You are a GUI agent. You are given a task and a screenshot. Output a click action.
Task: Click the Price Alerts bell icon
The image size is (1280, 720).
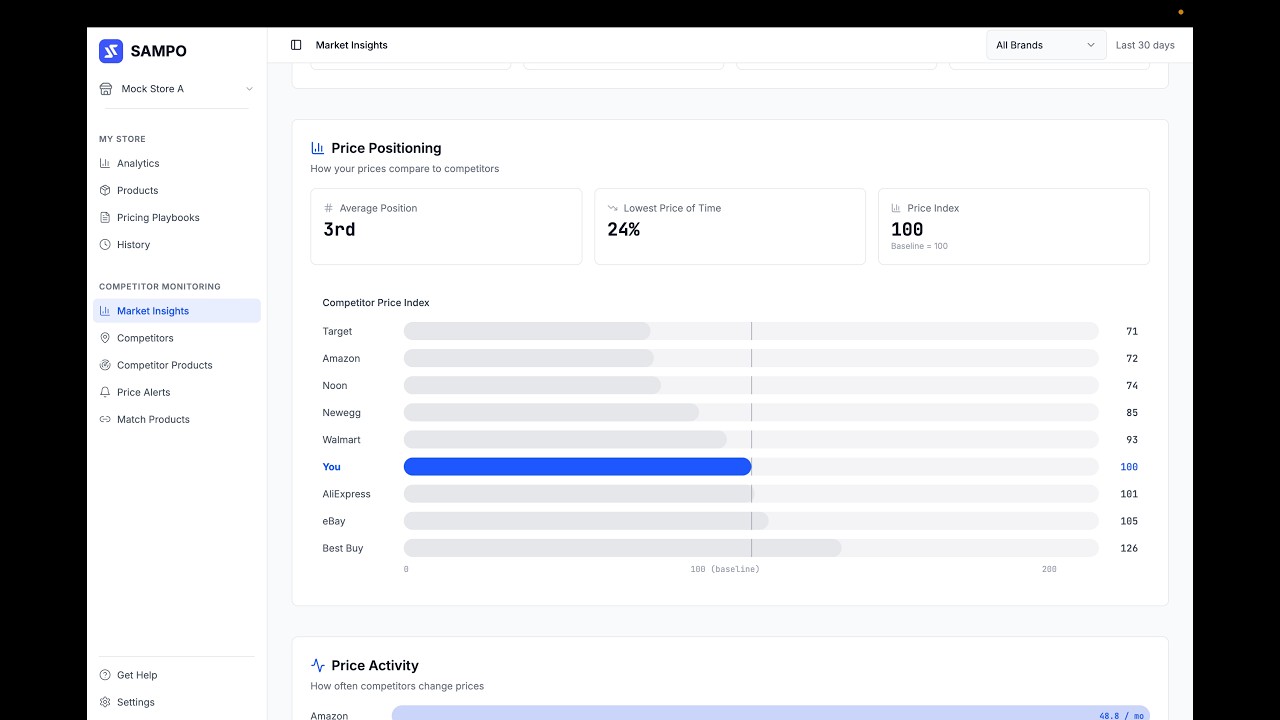tap(105, 392)
